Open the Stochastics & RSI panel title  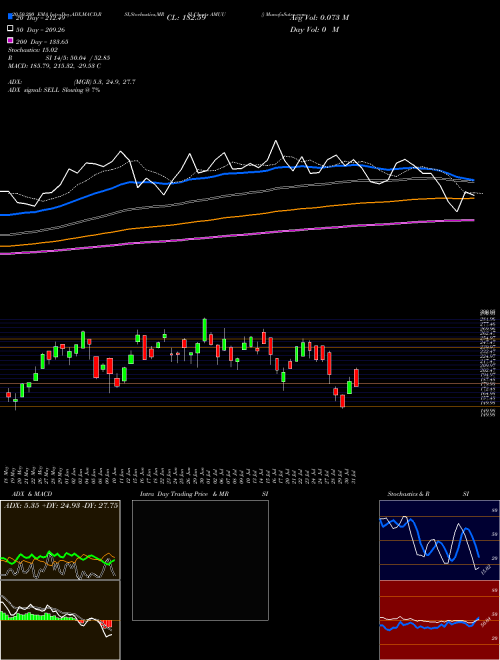pyautogui.click(x=428, y=494)
